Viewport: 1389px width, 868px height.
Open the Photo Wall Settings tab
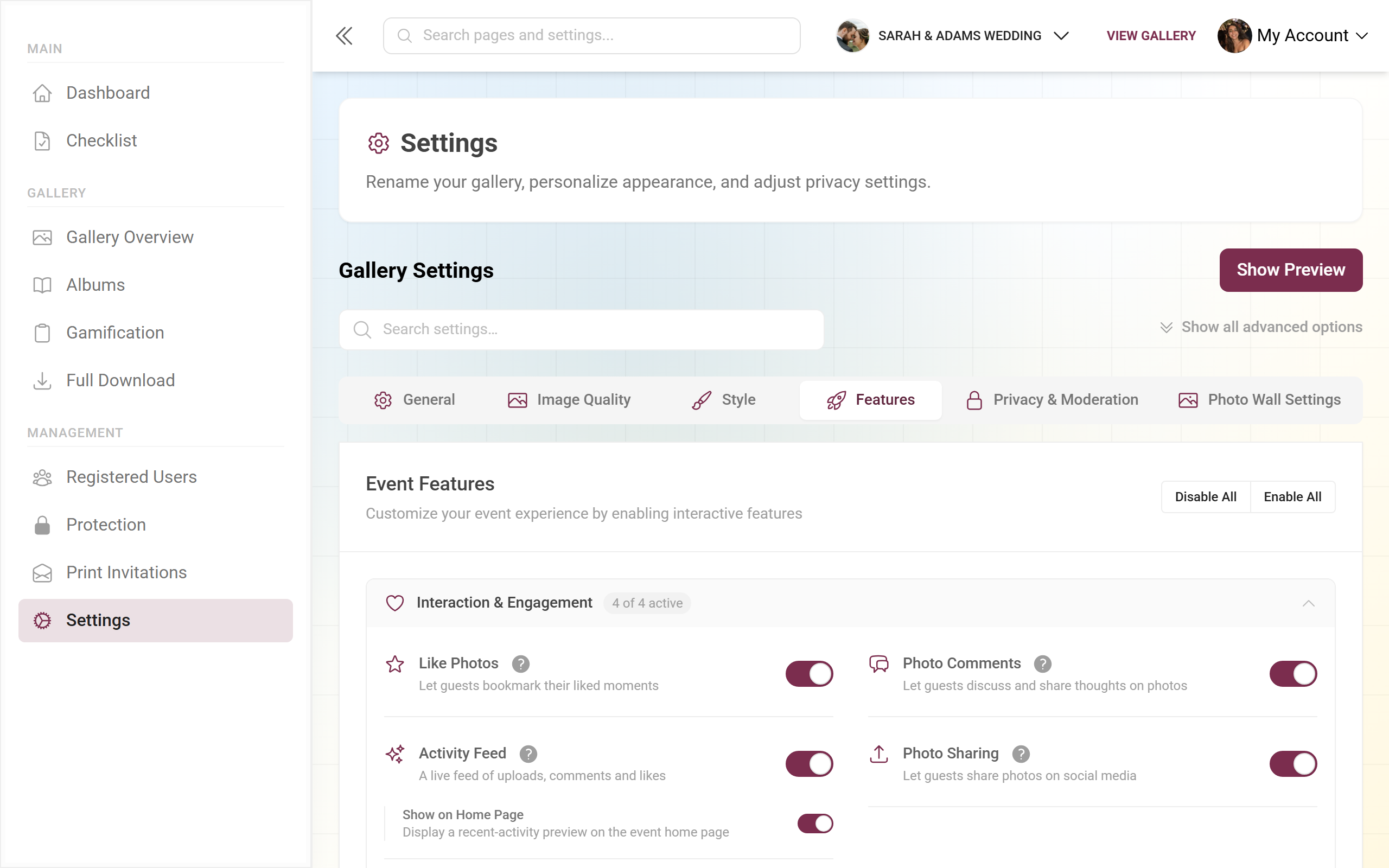(x=1259, y=400)
